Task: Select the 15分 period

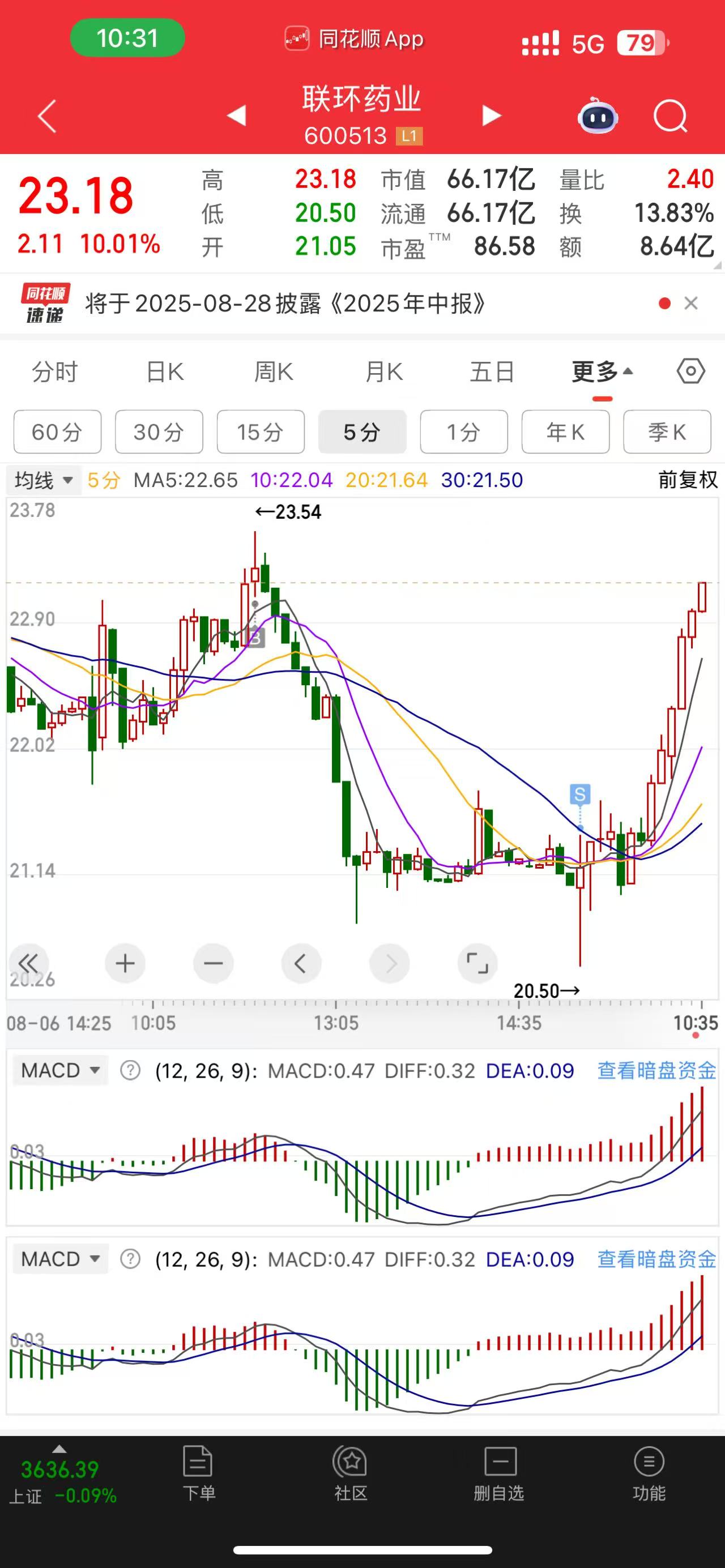Action: [x=261, y=432]
